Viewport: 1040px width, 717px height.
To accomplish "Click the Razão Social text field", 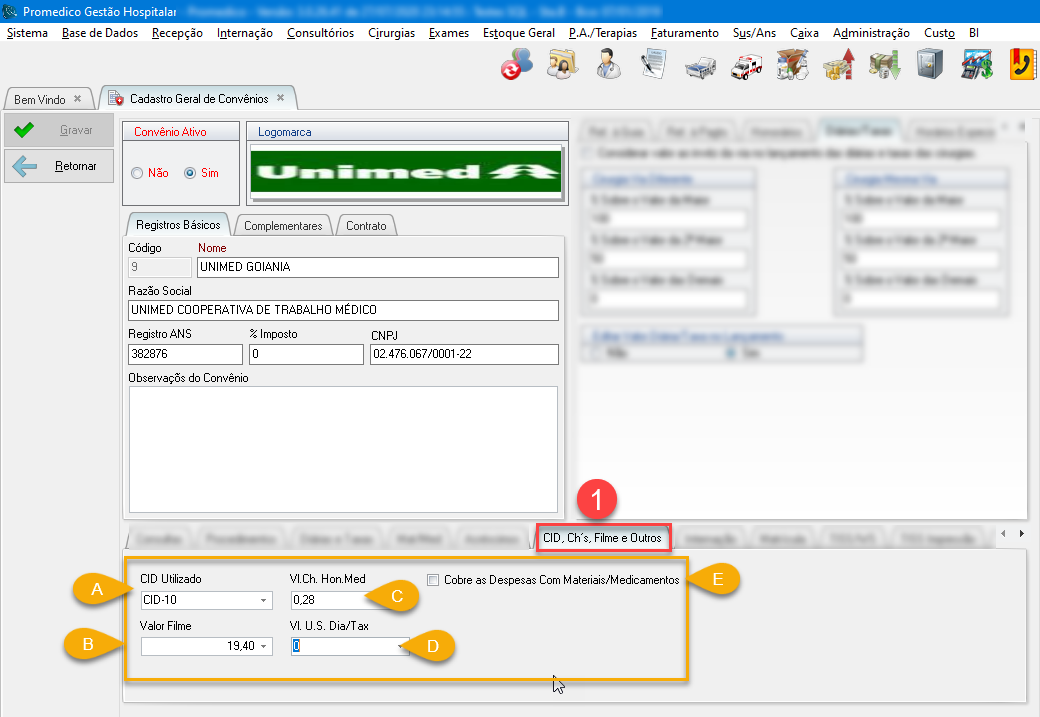I will (x=343, y=310).
